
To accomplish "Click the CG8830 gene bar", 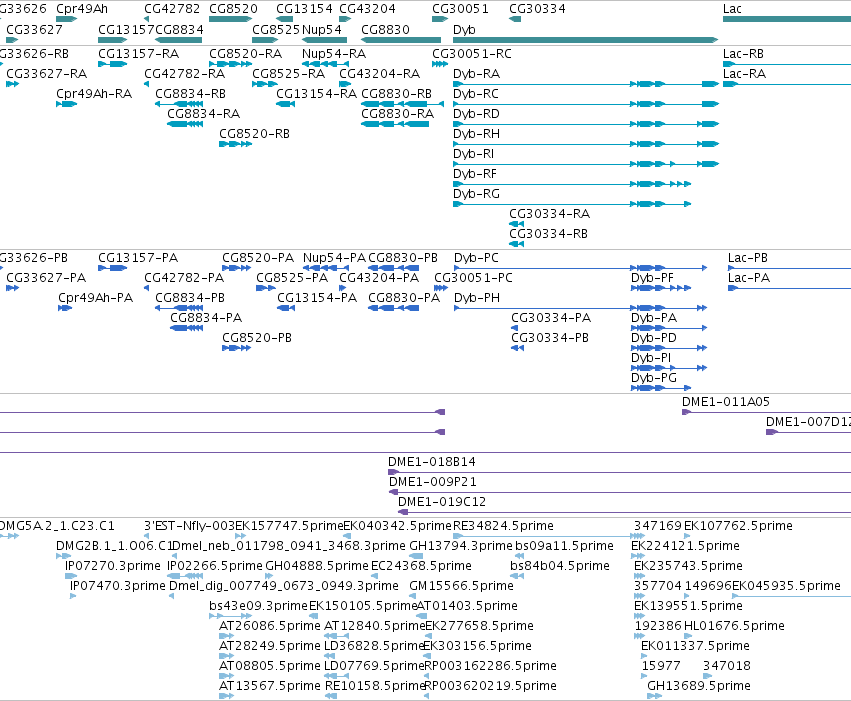I will coord(401,40).
